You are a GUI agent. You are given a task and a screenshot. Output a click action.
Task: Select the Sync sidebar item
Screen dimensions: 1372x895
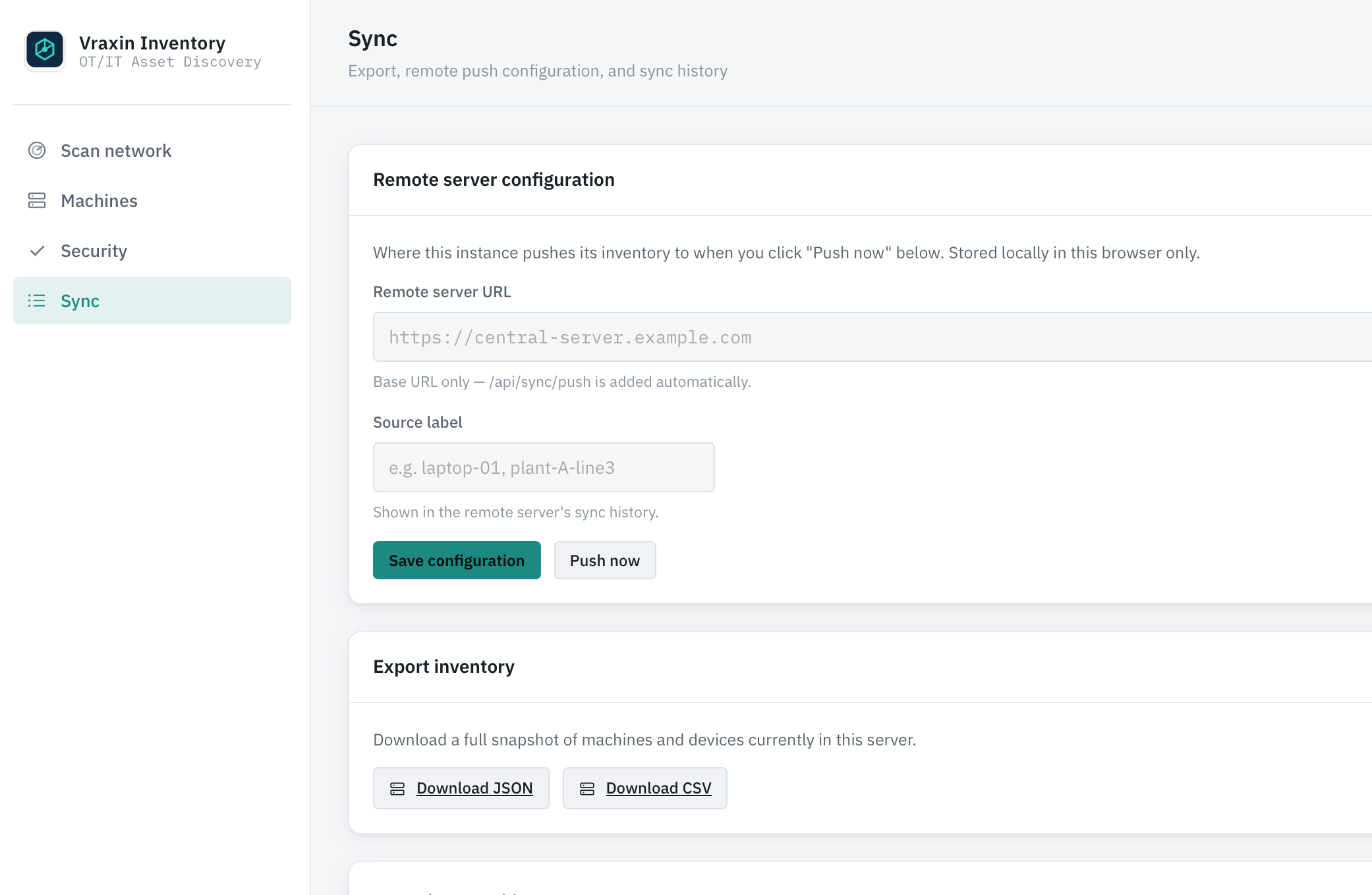coord(152,301)
